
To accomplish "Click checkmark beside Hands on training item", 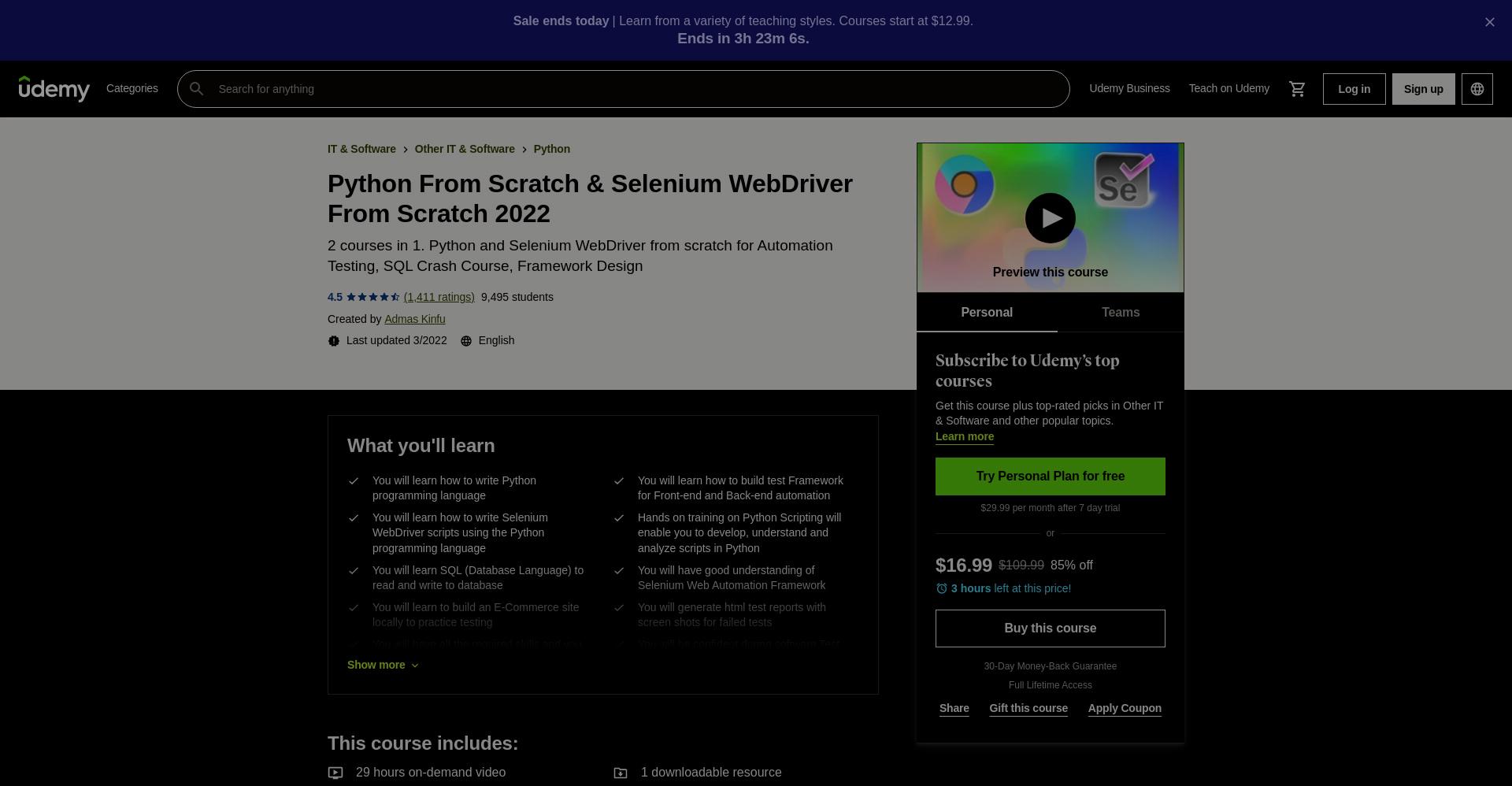I will click(x=619, y=517).
